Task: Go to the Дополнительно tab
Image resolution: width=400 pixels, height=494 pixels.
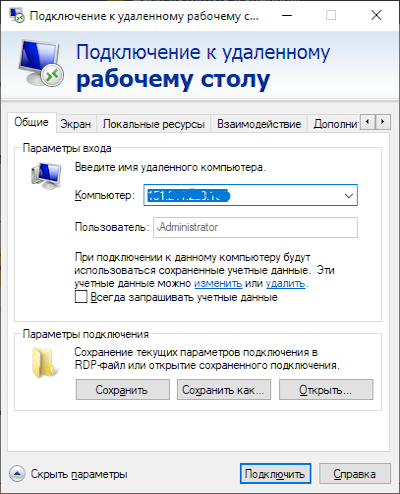Action: click(334, 124)
